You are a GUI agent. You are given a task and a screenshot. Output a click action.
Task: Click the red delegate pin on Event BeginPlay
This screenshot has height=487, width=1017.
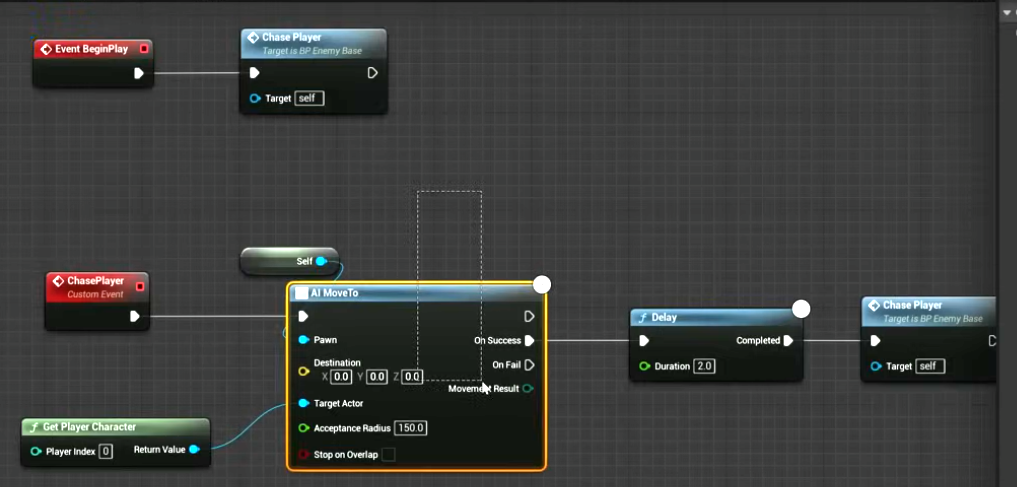pyautogui.click(x=143, y=48)
